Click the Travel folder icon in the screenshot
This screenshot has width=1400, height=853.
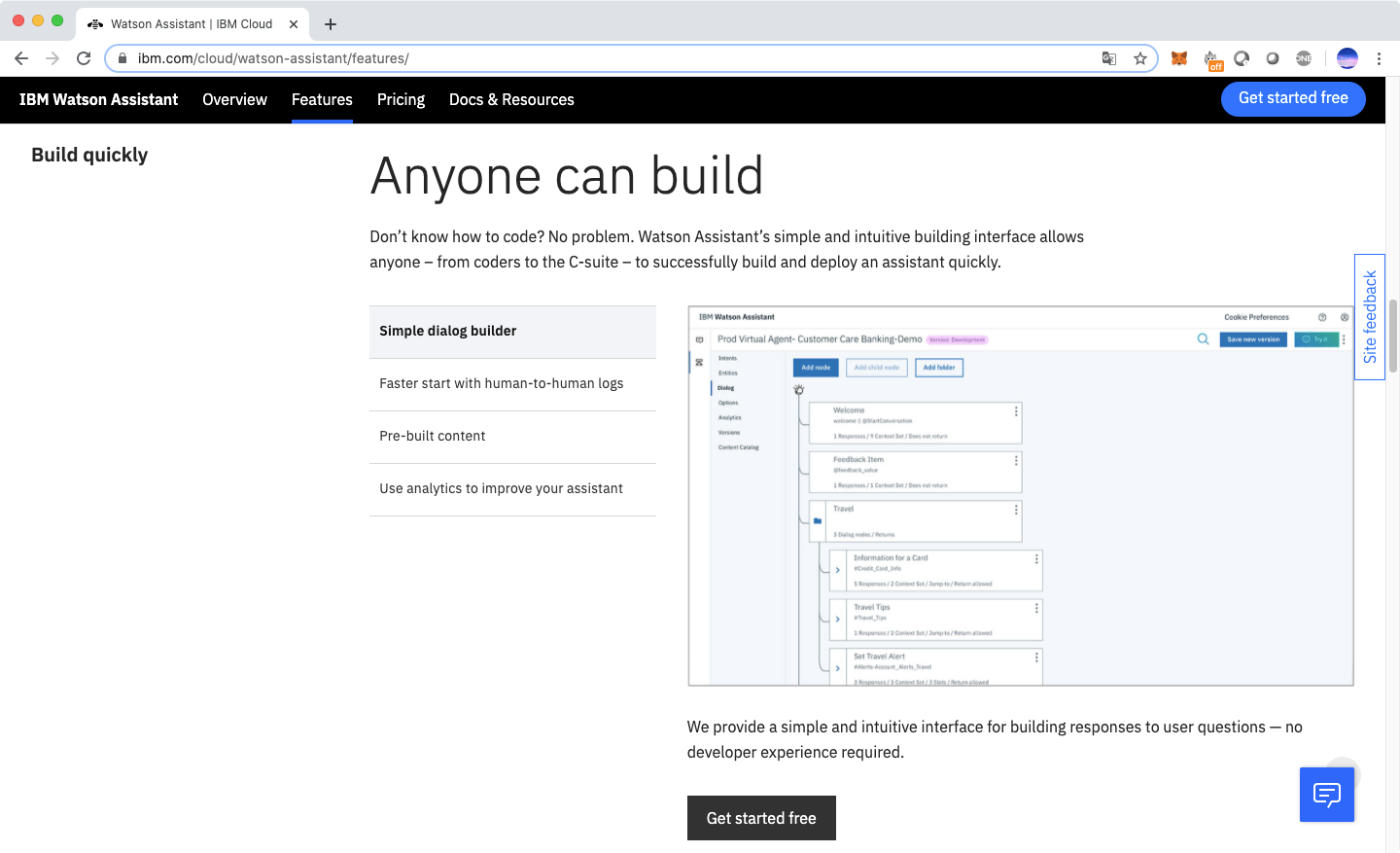(818, 521)
